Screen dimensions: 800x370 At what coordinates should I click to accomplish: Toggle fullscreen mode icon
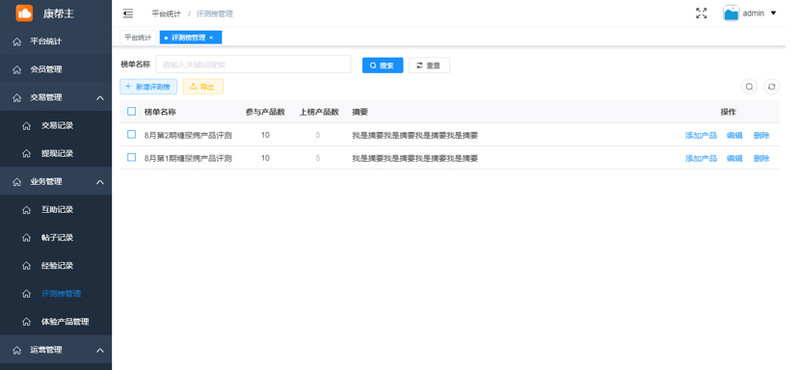(702, 13)
